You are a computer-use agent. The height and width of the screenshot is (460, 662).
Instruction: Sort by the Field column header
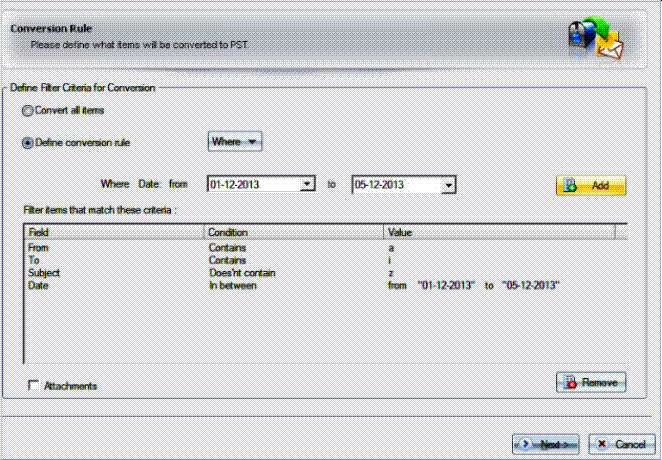(x=114, y=232)
